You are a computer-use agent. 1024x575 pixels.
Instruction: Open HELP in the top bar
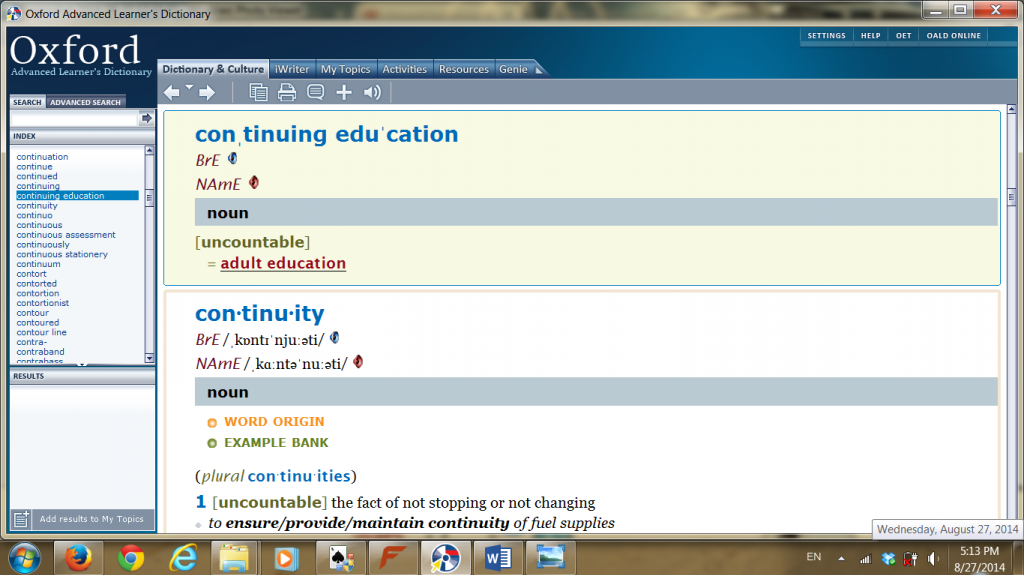(871, 36)
